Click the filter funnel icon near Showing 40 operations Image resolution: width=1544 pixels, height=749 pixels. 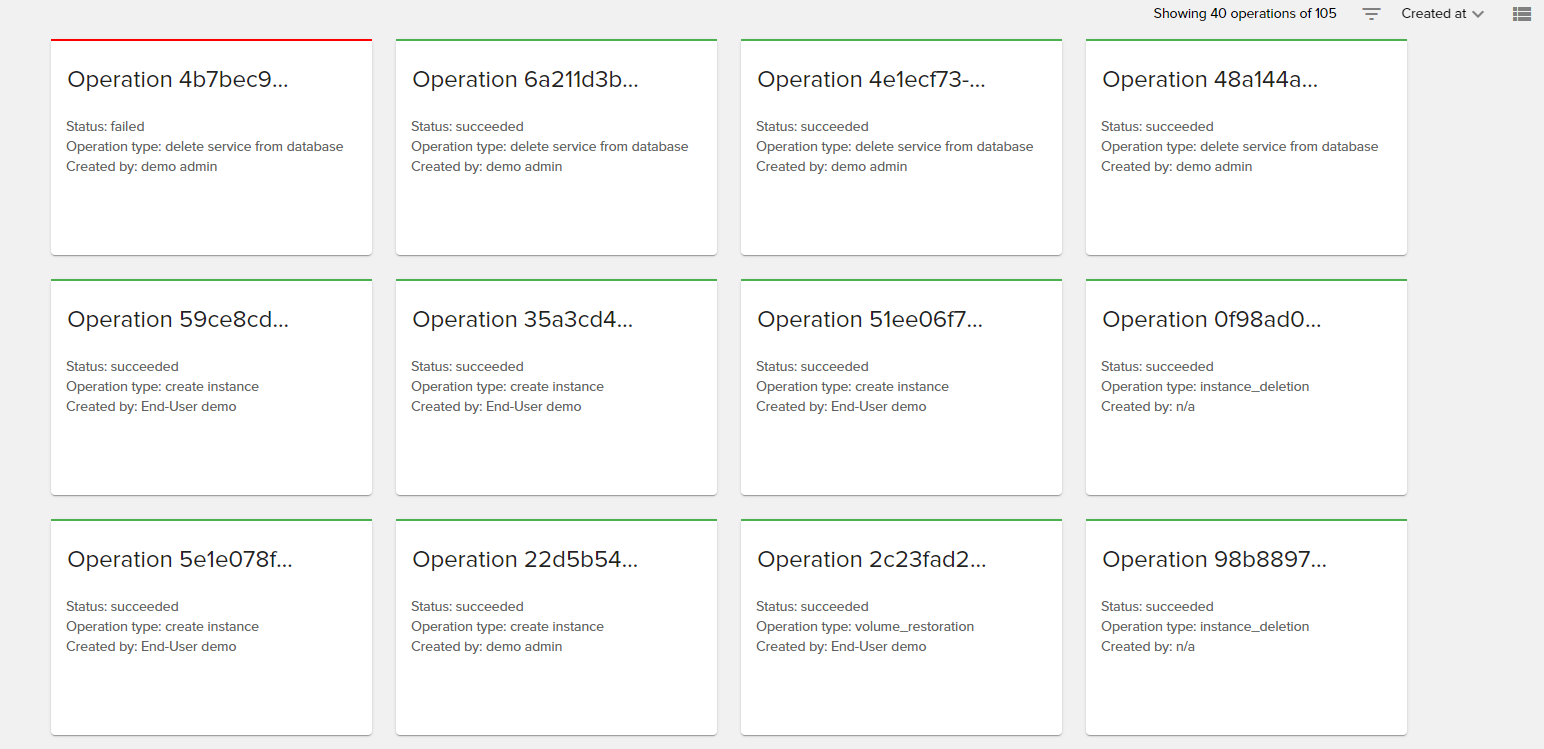click(x=1370, y=13)
